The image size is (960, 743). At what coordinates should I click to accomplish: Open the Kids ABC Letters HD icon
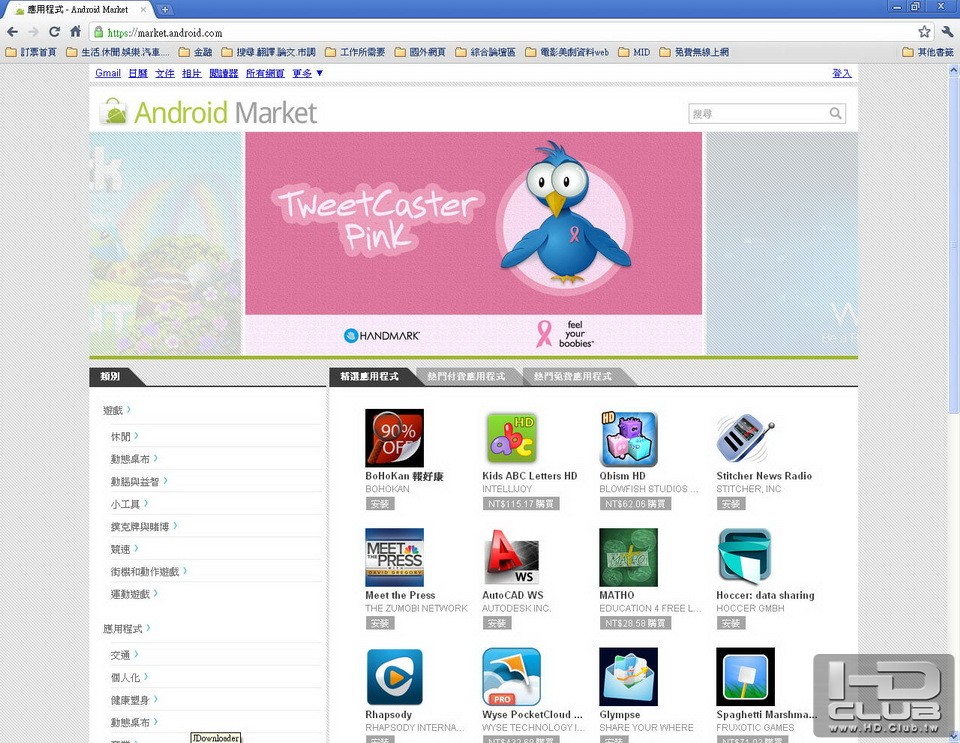pyautogui.click(x=511, y=438)
